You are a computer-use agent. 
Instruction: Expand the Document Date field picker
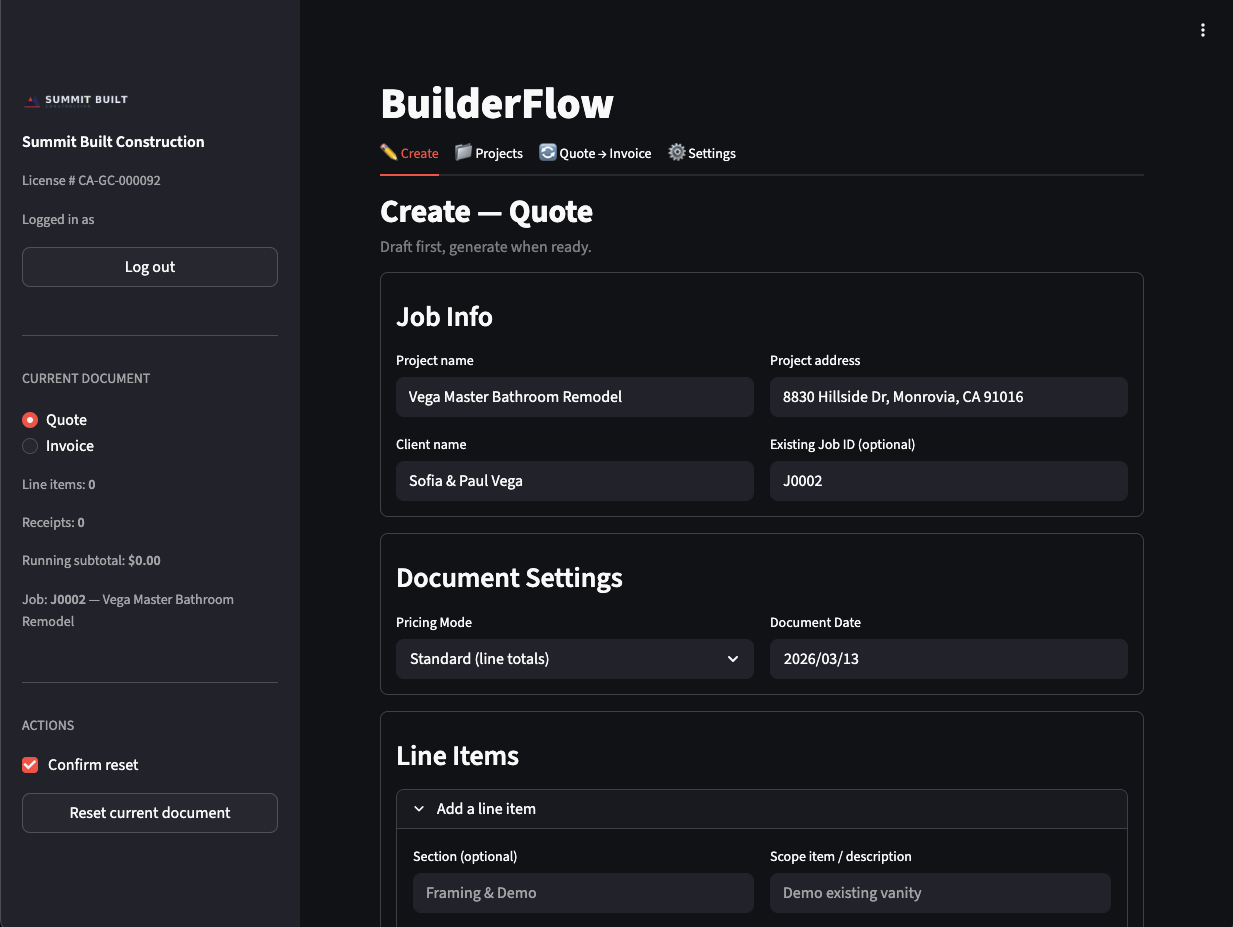(x=948, y=658)
